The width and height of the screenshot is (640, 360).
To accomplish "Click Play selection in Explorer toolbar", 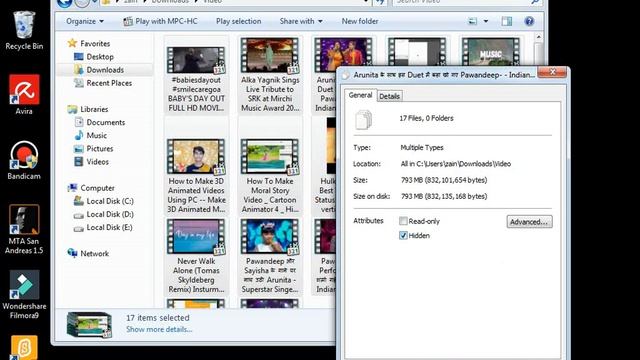I will (x=238, y=21).
